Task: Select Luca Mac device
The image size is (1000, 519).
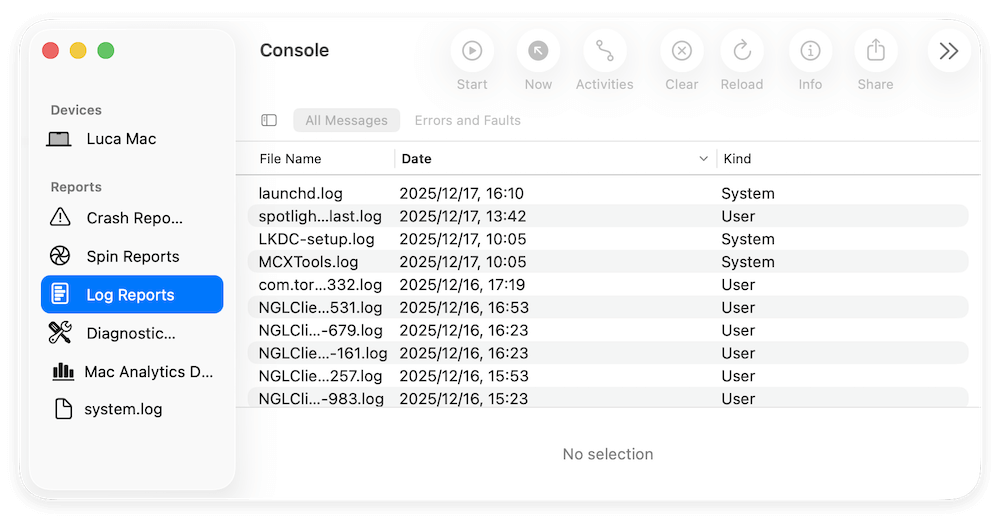Action: [132, 139]
